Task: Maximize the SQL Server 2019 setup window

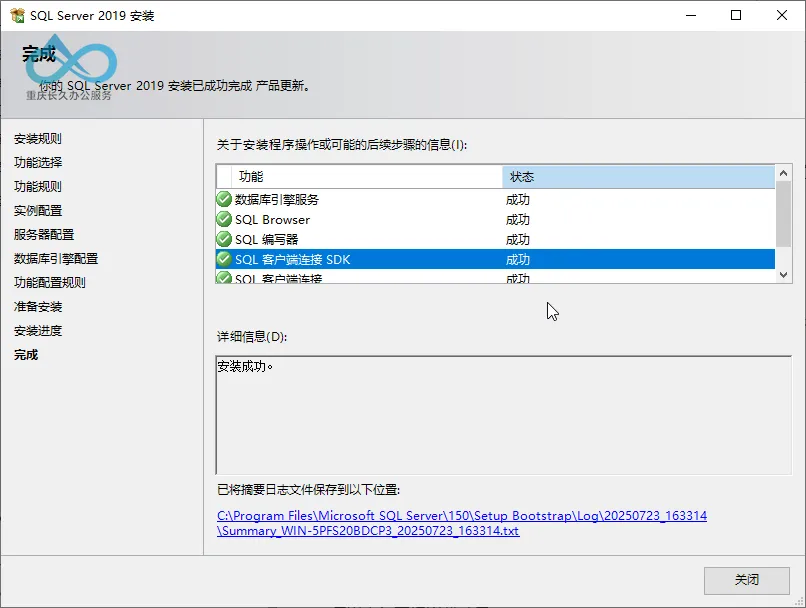Action: (x=736, y=15)
